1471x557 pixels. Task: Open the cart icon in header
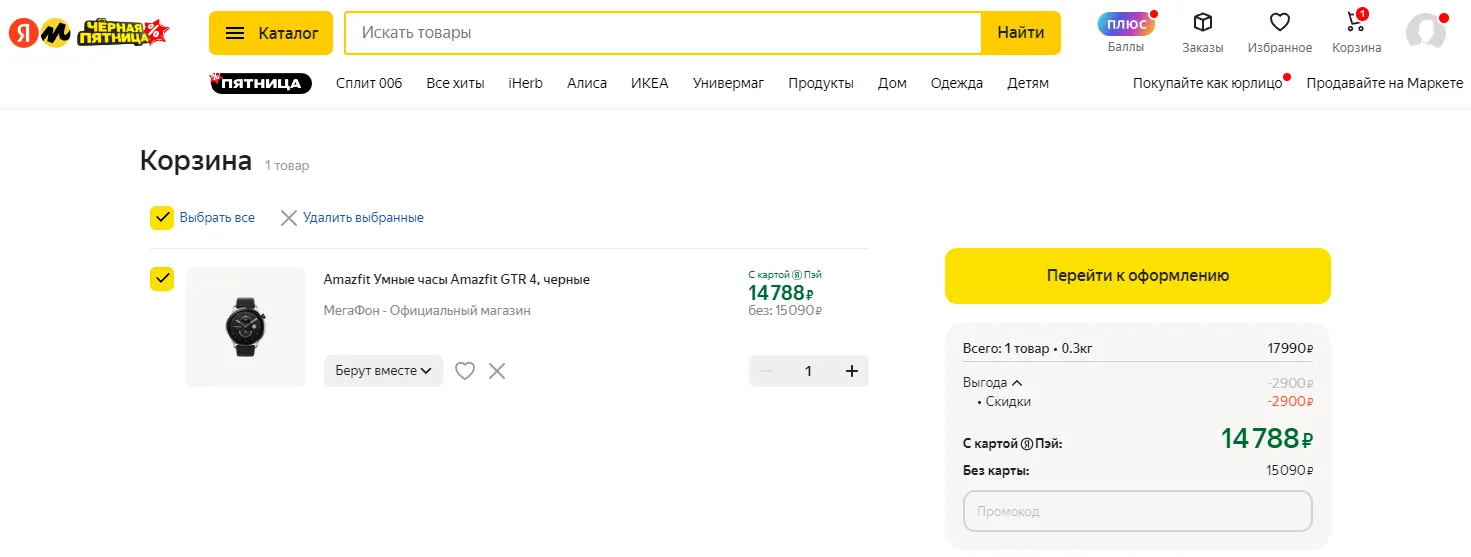click(x=1356, y=23)
